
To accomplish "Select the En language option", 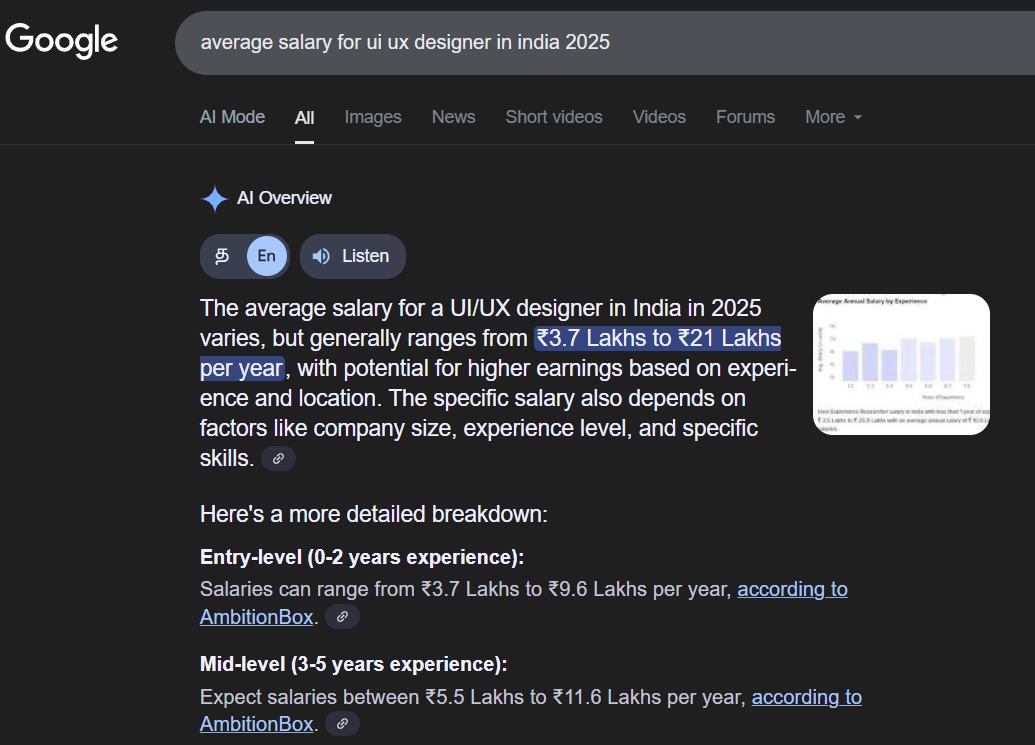I will 266,256.
